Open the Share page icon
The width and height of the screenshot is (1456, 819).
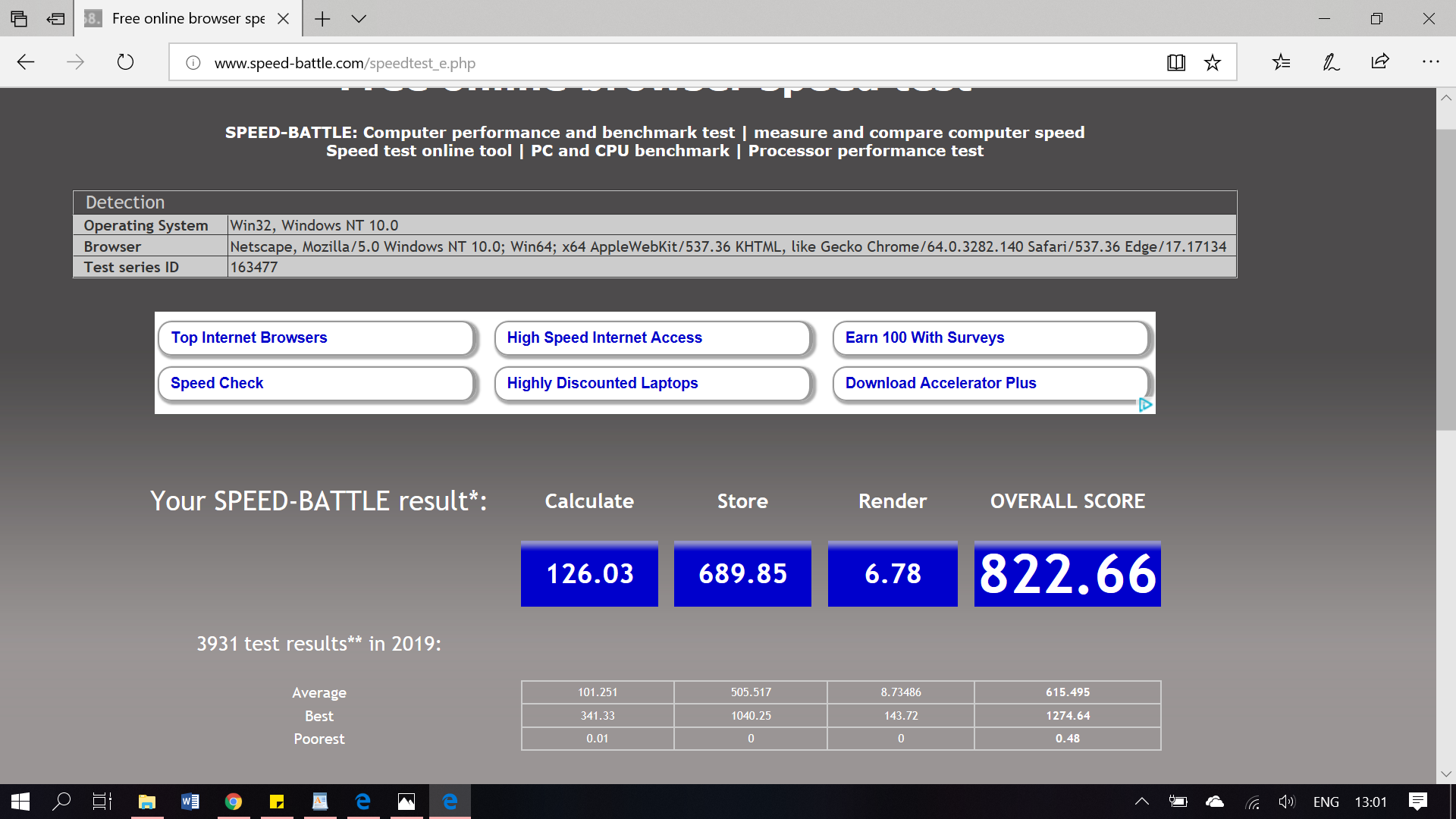(1380, 62)
